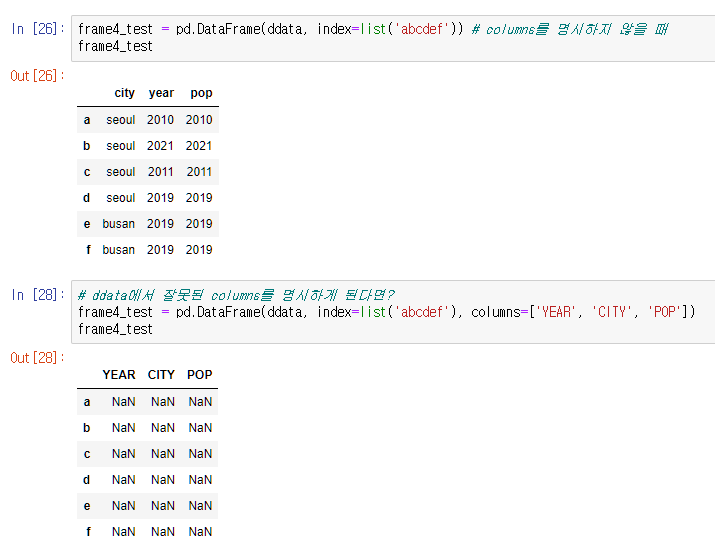The width and height of the screenshot is (715, 546).
Task: Click 'busan' in row e
Action: (x=119, y=224)
